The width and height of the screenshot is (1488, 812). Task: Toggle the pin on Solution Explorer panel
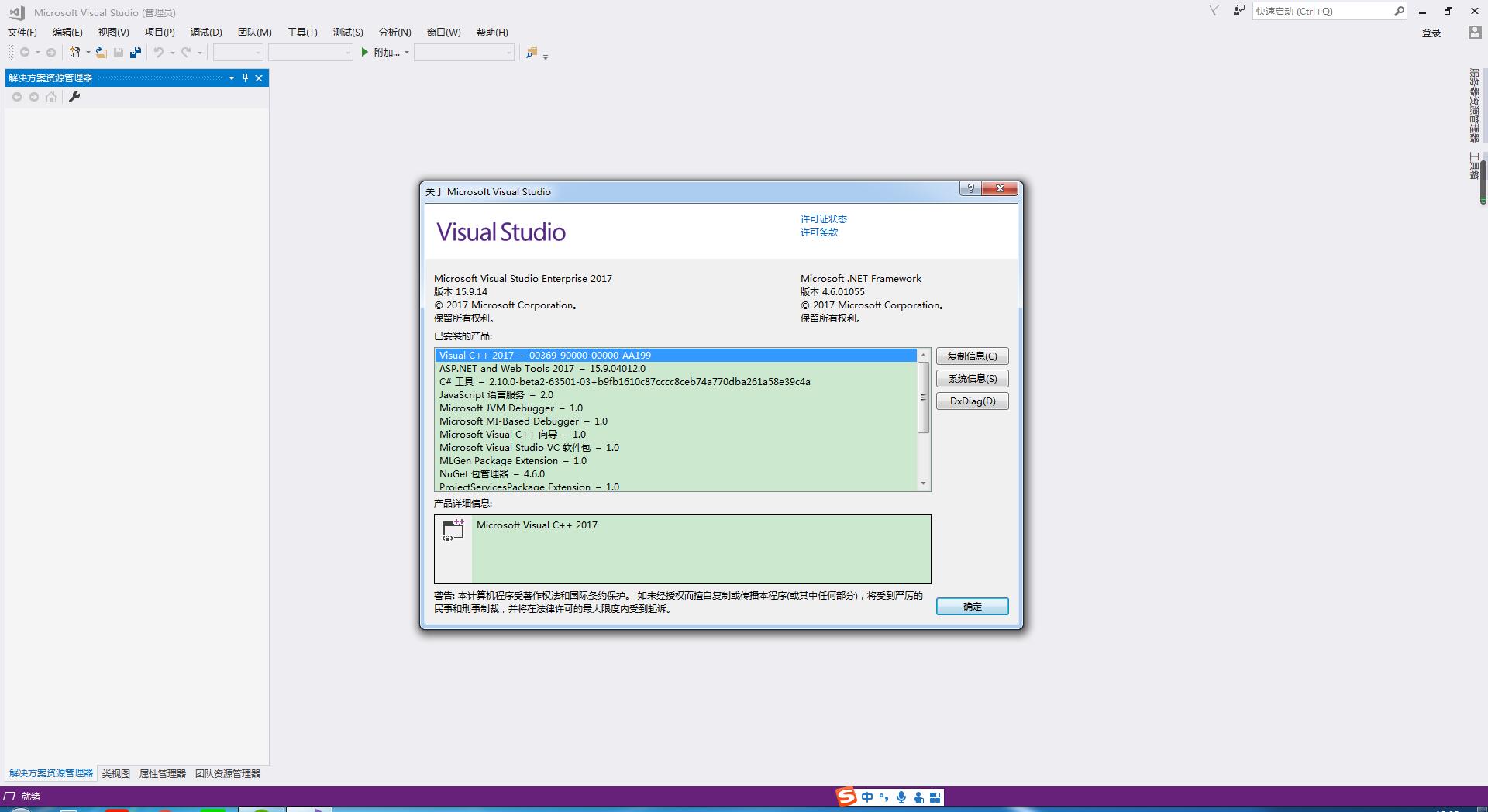(x=245, y=77)
